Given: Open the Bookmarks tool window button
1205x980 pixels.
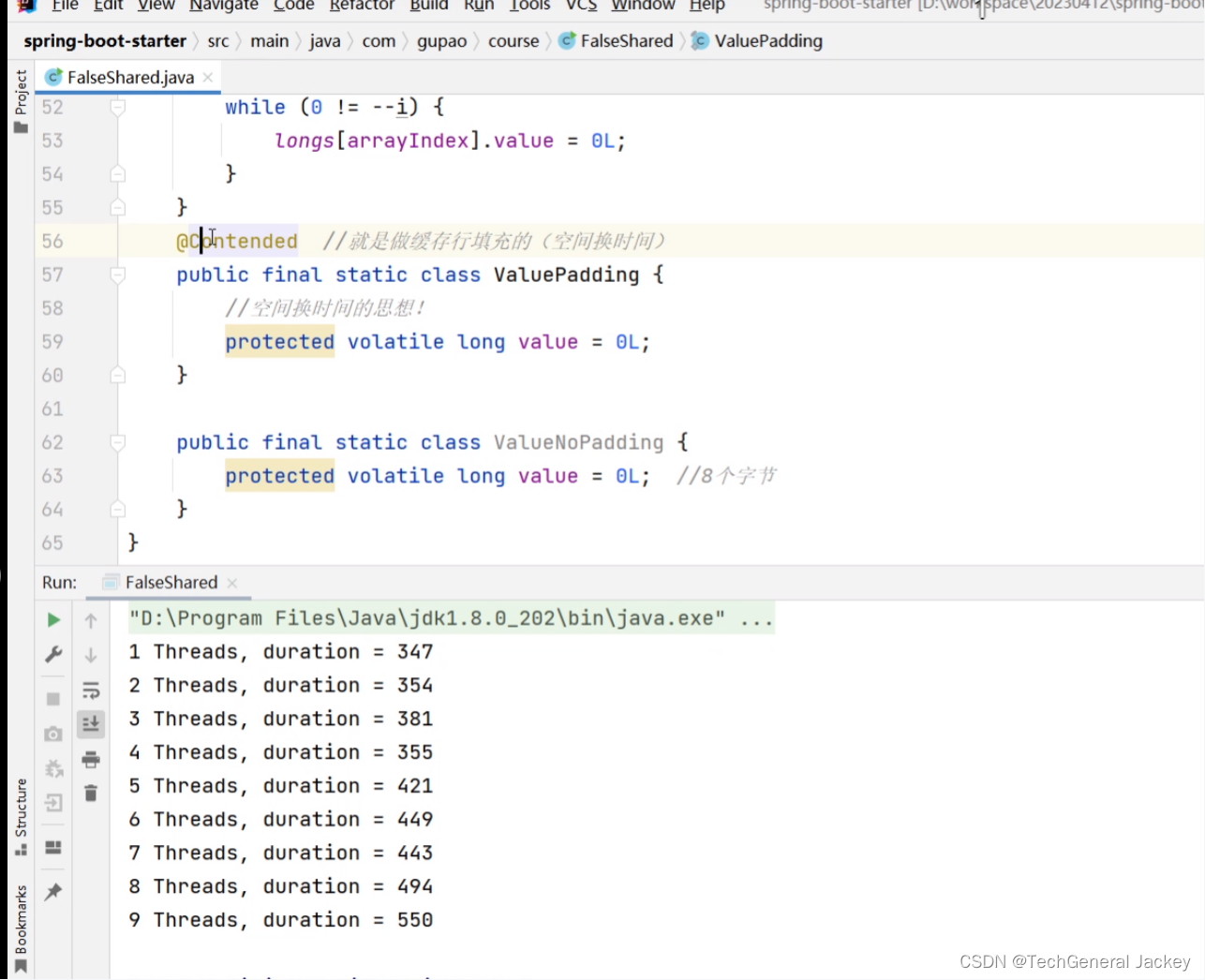Looking at the screenshot, I should [x=21, y=928].
